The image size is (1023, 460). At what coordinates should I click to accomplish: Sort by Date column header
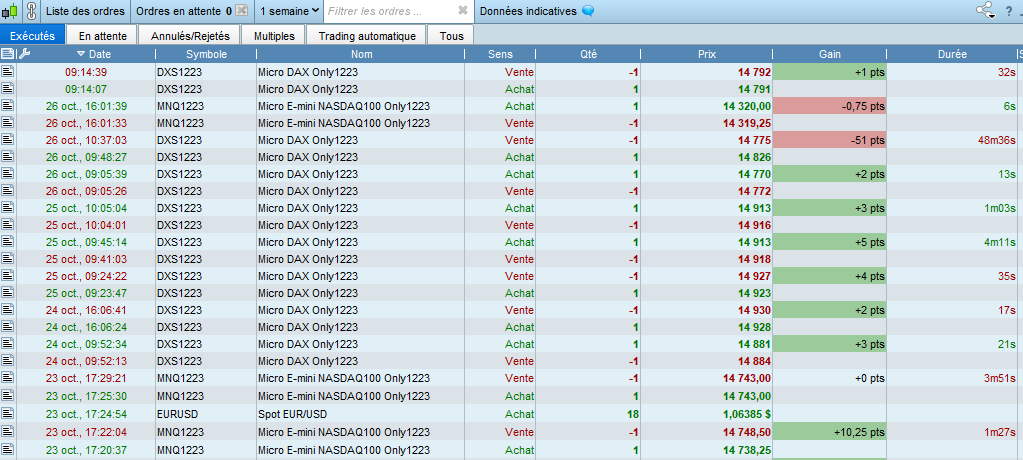pyautogui.click(x=94, y=54)
